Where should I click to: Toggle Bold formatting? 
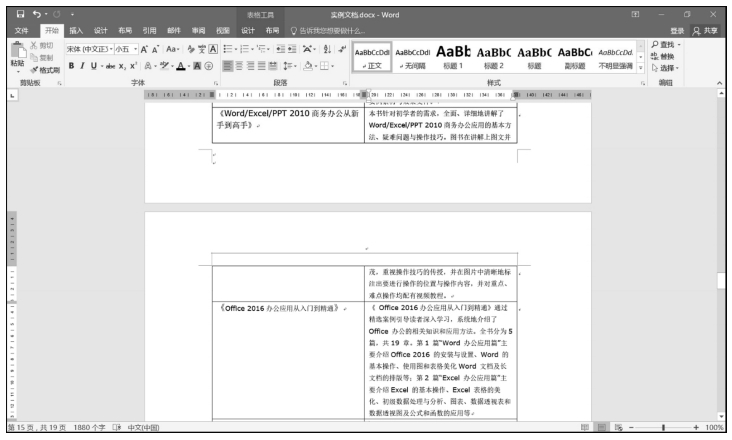[71, 66]
